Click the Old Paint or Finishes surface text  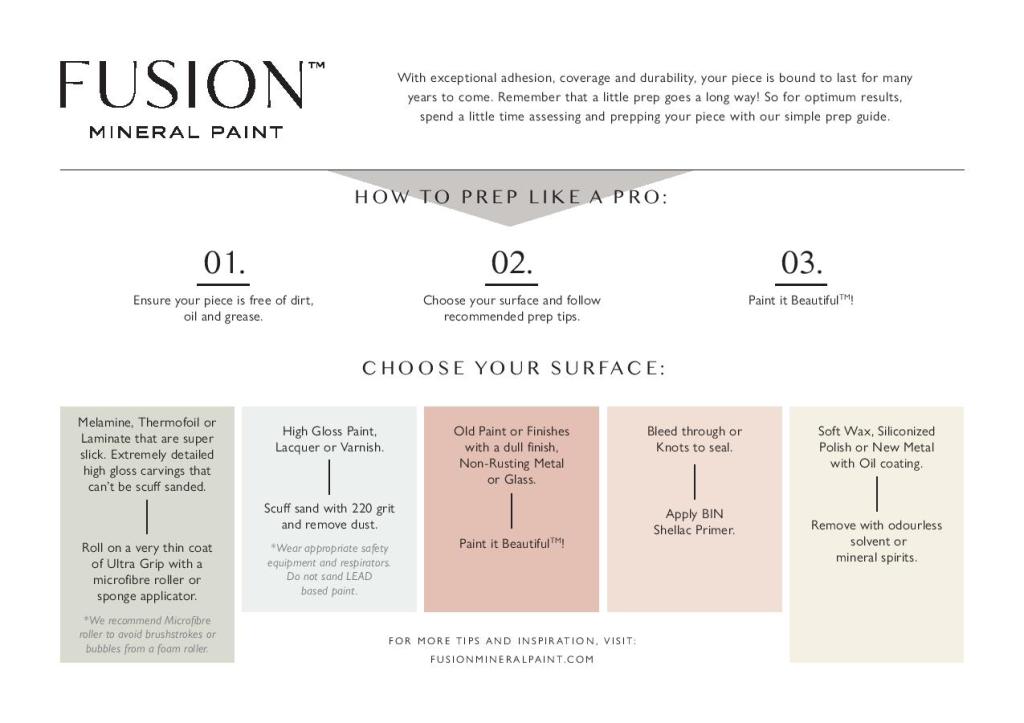511,455
